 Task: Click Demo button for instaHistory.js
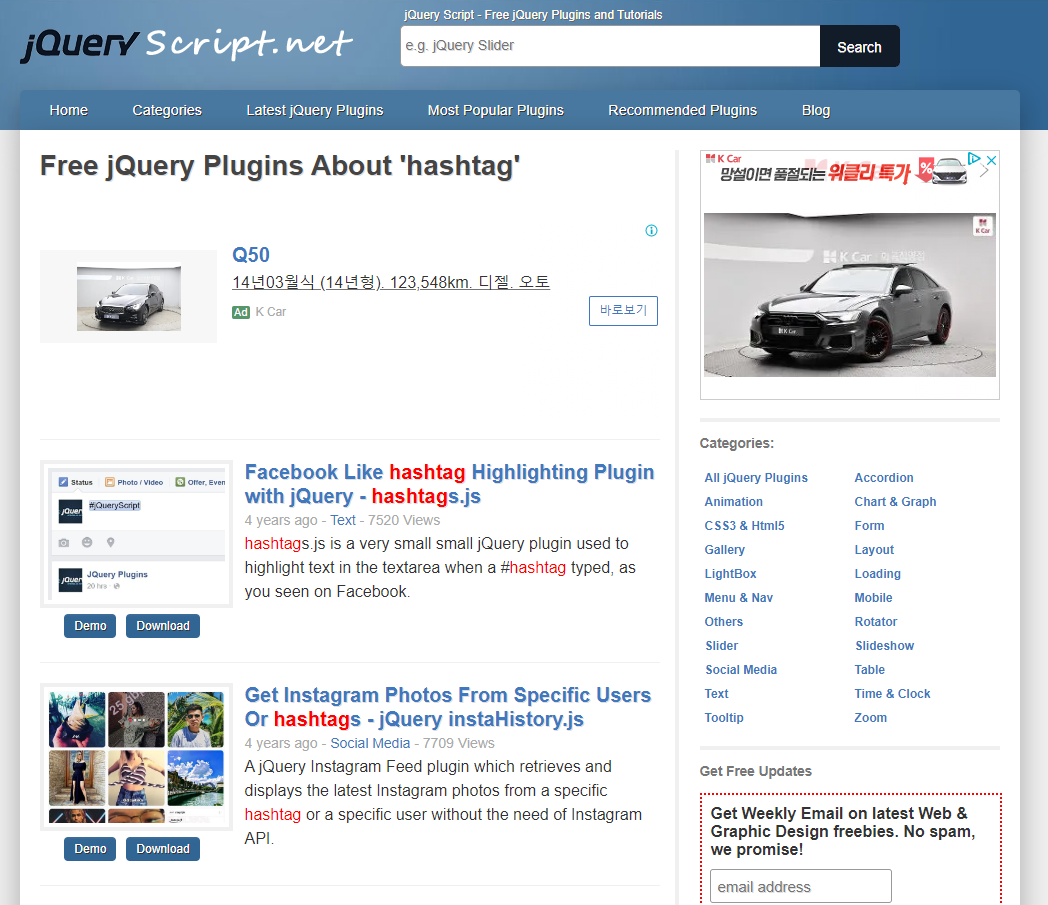[90, 849]
